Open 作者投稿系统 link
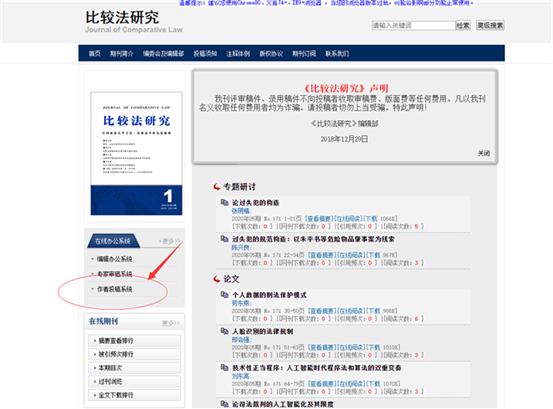 [115, 289]
